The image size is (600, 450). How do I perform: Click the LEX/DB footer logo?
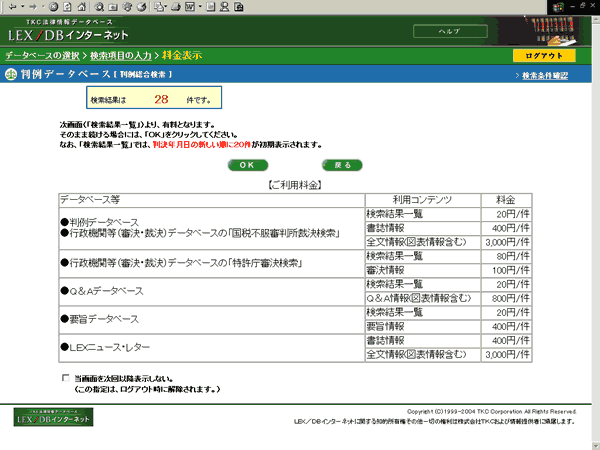[53, 417]
